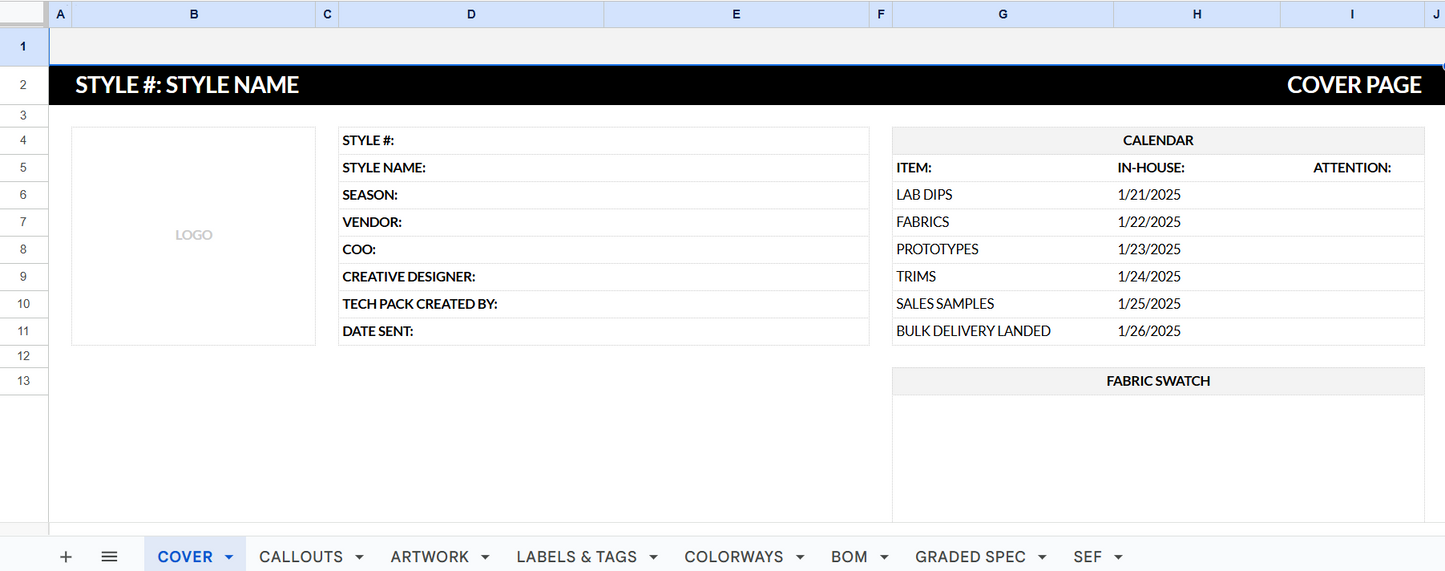Select the FABRIC SWATCH header cell
Image resolution: width=1445 pixels, height=571 pixels.
[x=1157, y=381]
